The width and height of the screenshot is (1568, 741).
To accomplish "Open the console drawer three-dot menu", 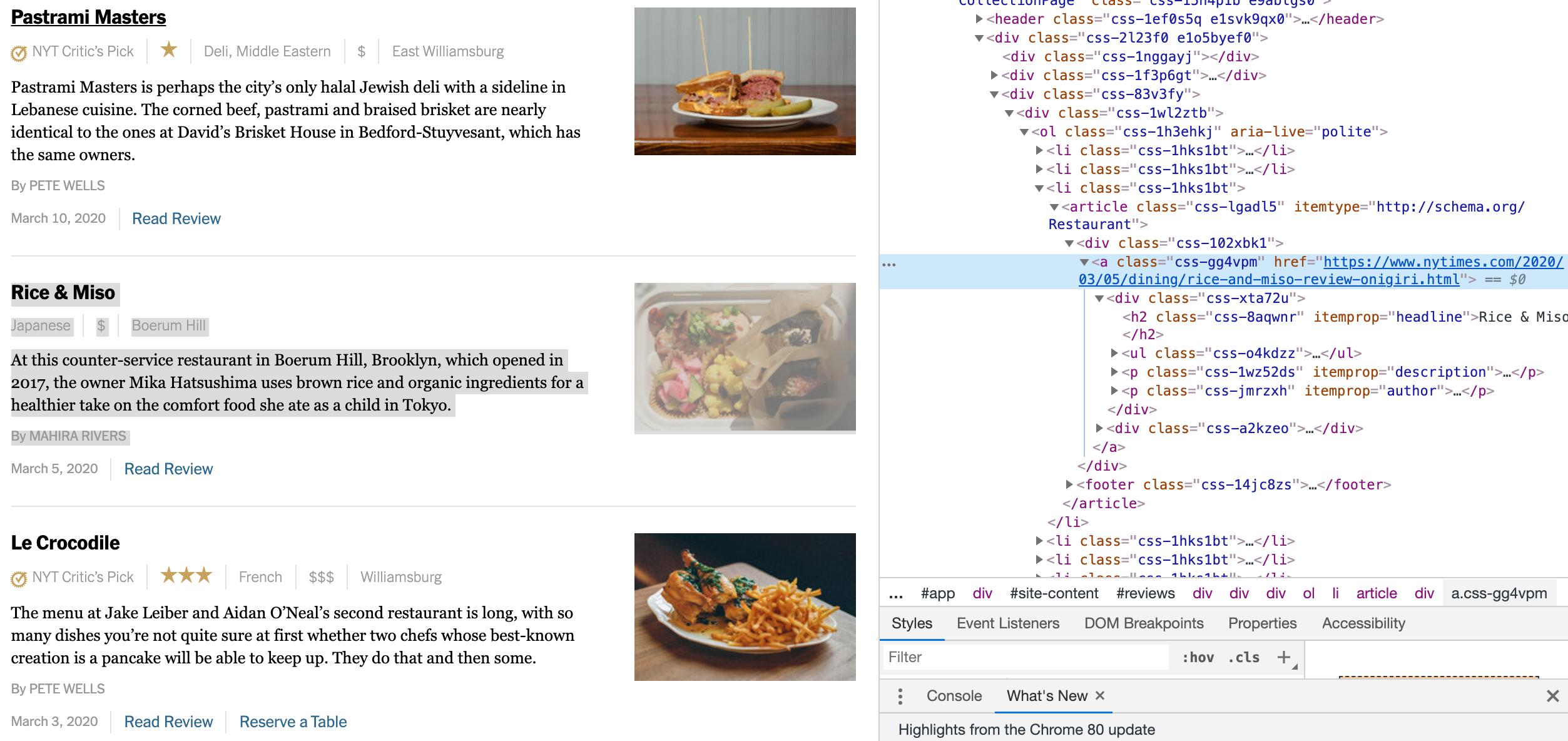I will pyautogui.click(x=900, y=696).
